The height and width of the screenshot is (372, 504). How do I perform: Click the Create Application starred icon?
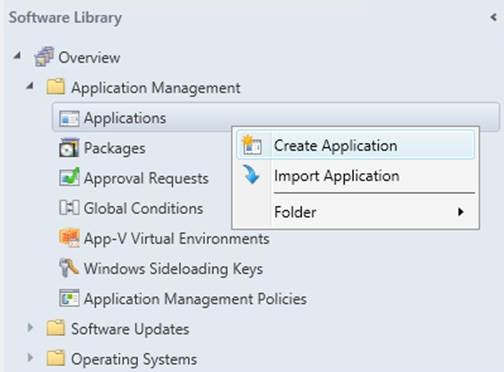[x=252, y=145]
